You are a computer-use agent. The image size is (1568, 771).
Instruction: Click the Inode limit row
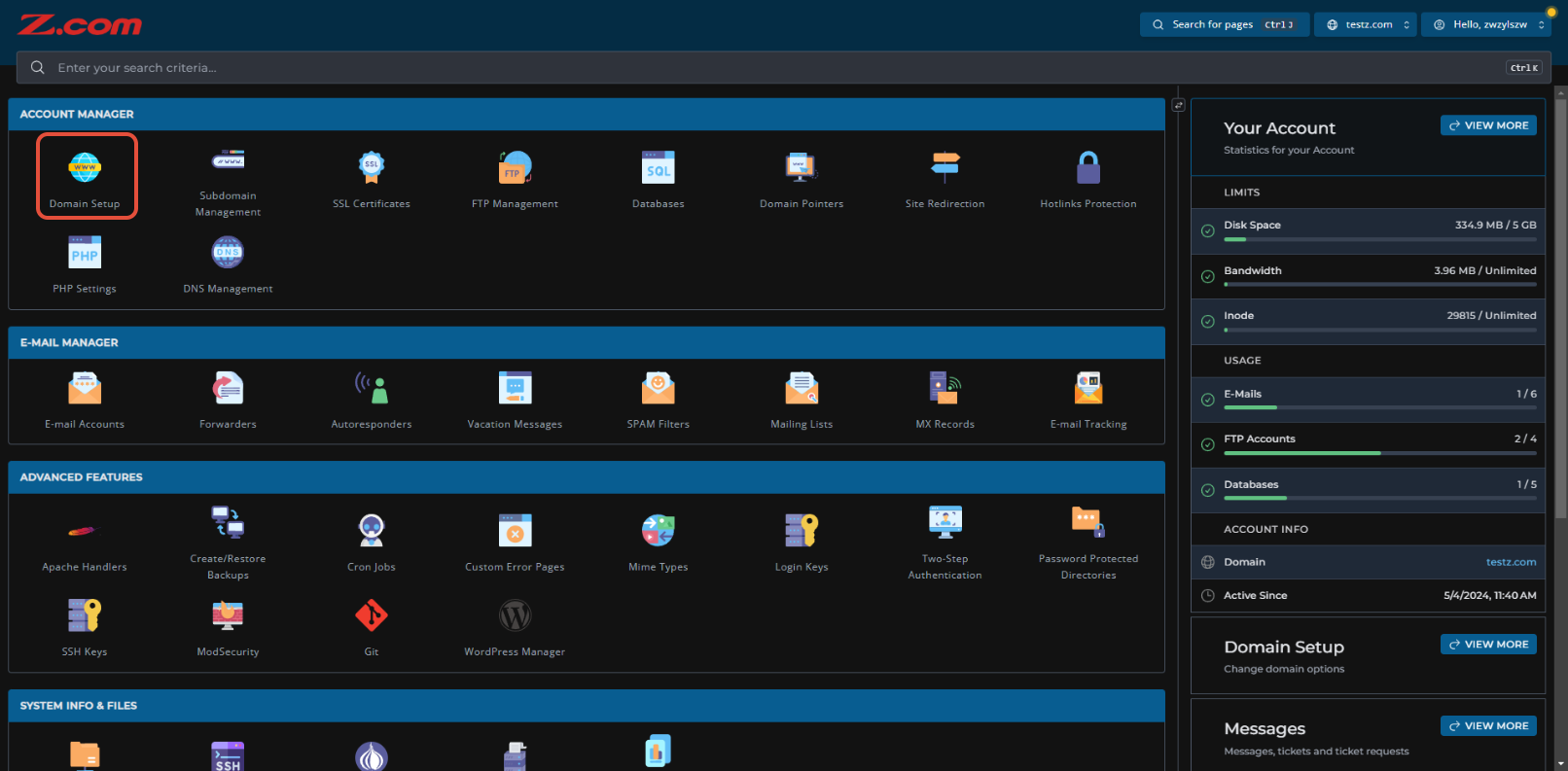1368,322
